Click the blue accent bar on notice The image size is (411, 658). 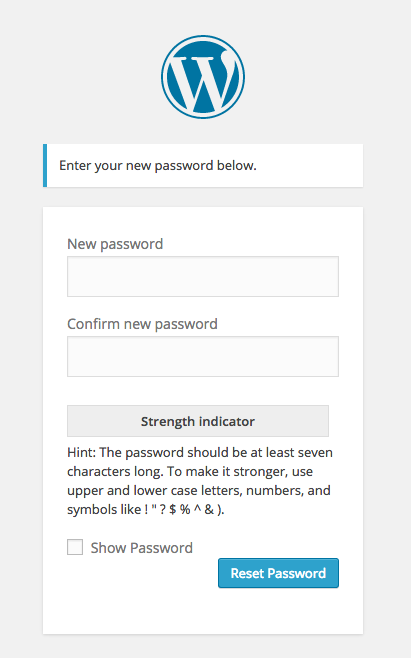(45, 165)
